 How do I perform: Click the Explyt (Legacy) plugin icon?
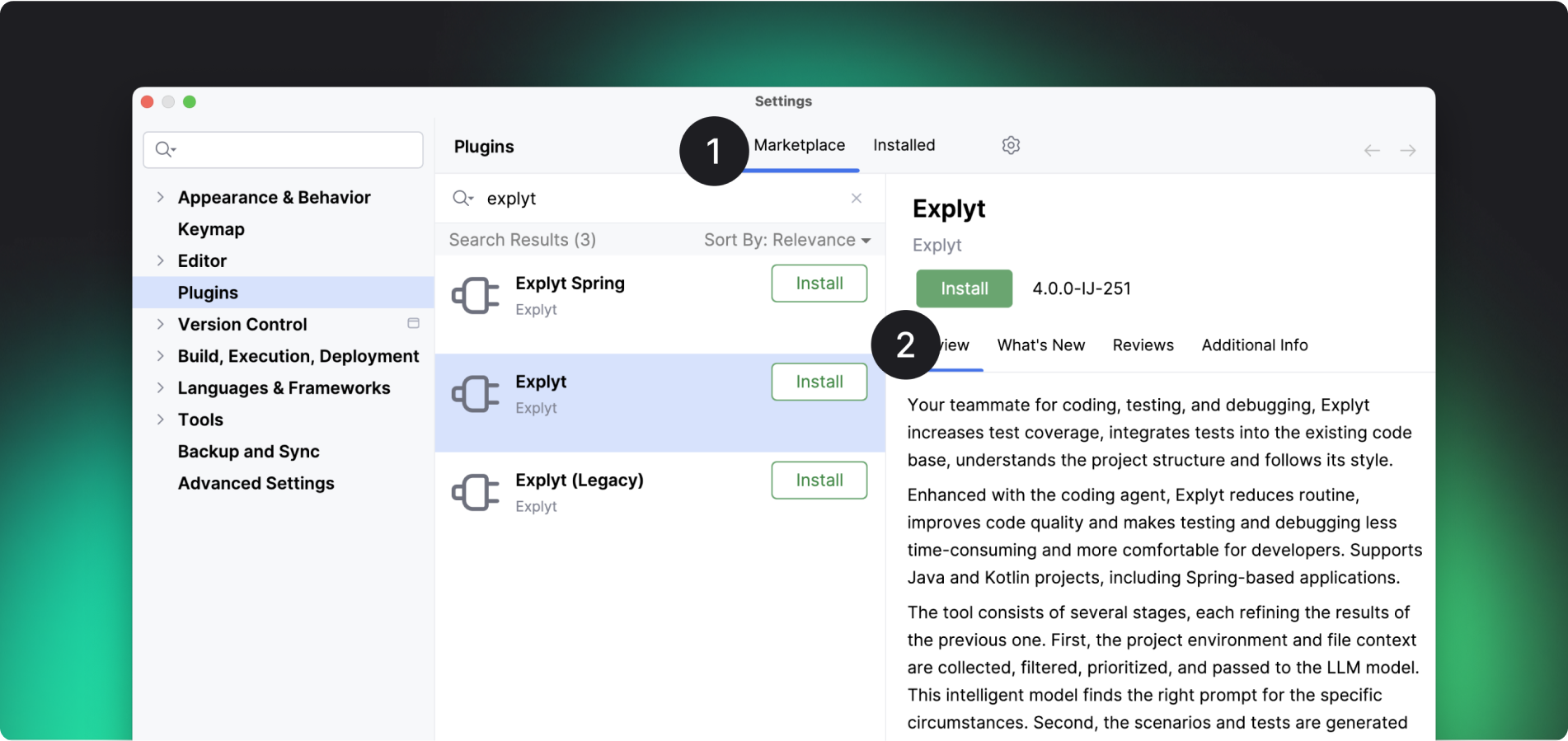[x=476, y=493]
